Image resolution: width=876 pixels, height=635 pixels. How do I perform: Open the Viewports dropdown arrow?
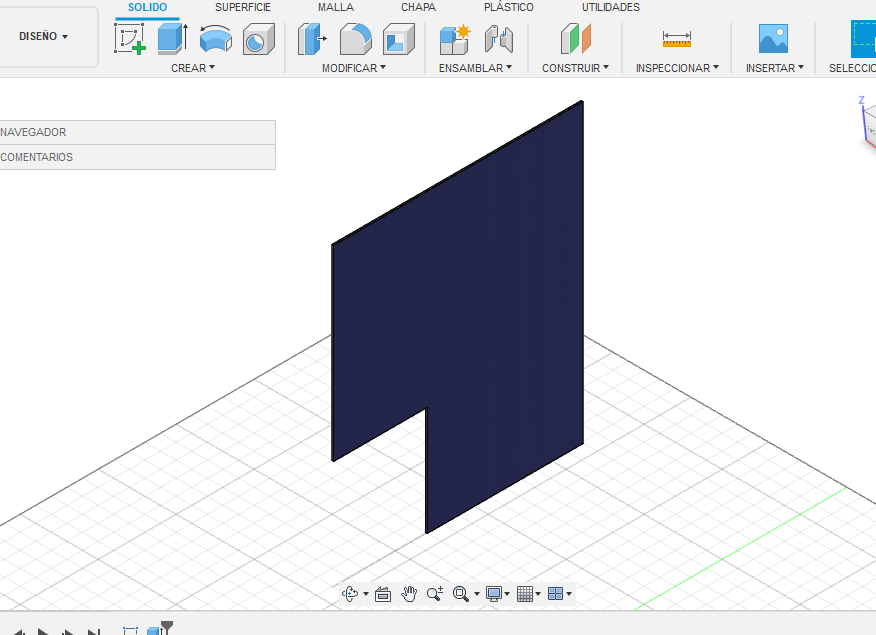[x=569, y=594]
